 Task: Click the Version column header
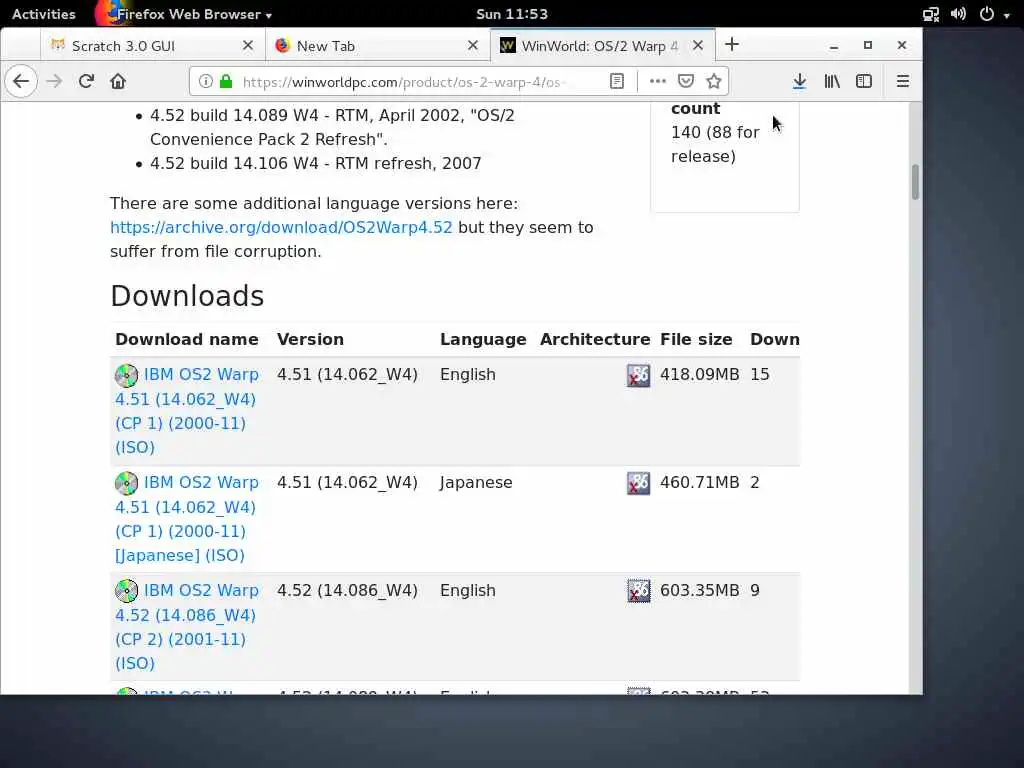pyautogui.click(x=310, y=340)
